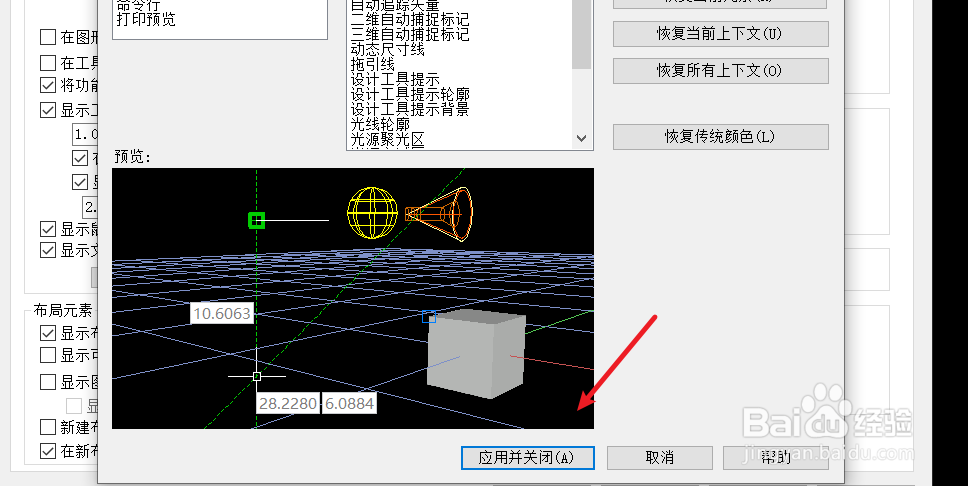Select 设计工具提示 list entry
Image resolution: width=968 pixels, height=486 pixels.
click(395, 79)
